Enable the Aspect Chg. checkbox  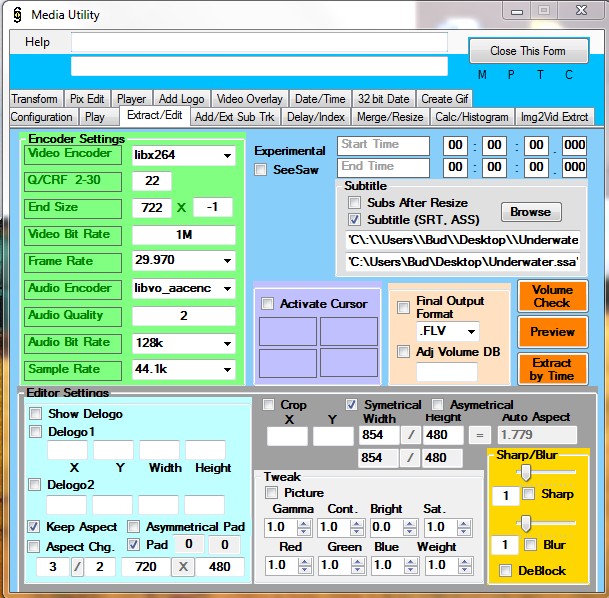[x=33, y=546]
